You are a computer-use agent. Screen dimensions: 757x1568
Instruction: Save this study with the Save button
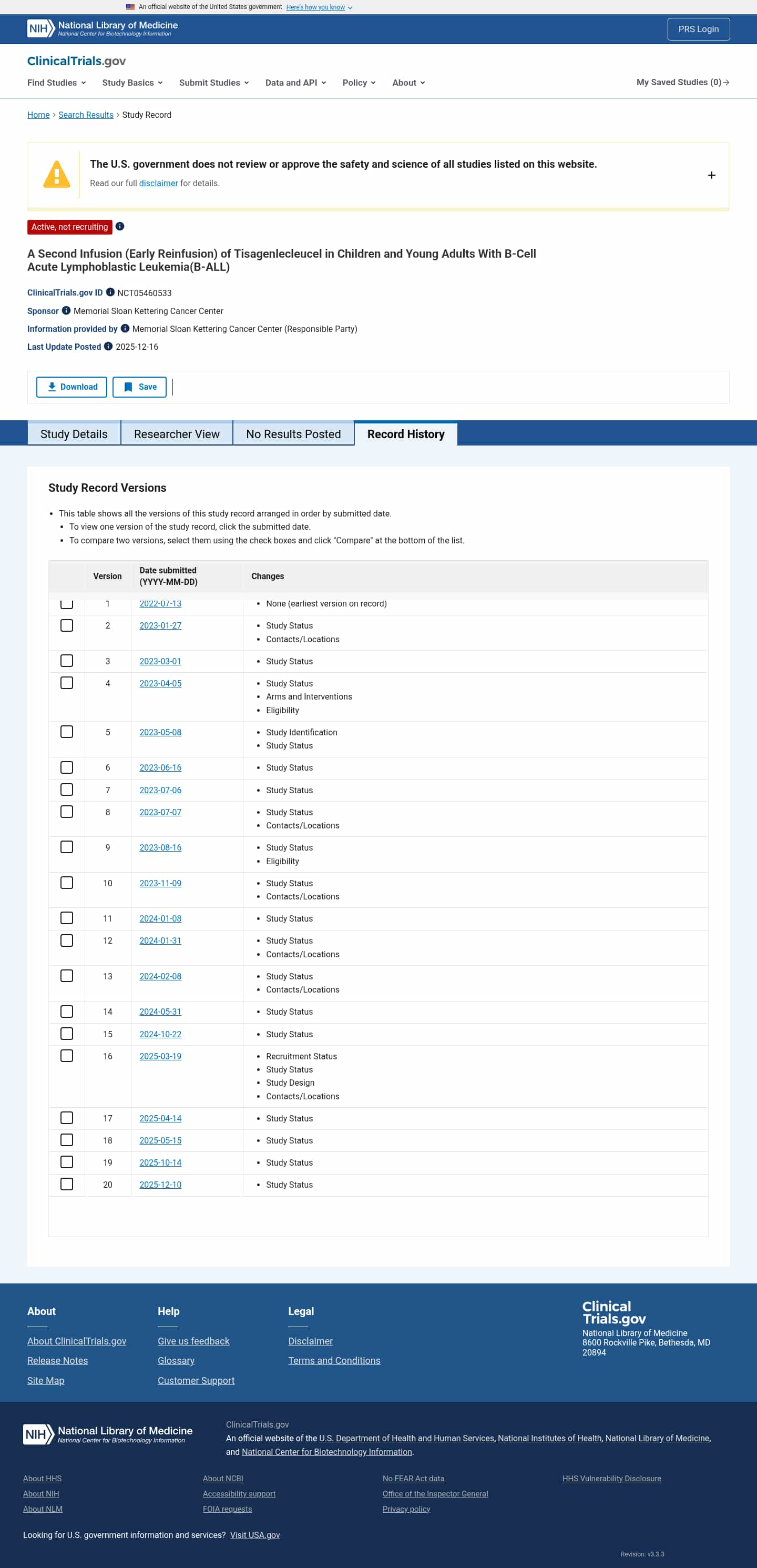pyautogui.click(x=139, y=387)
